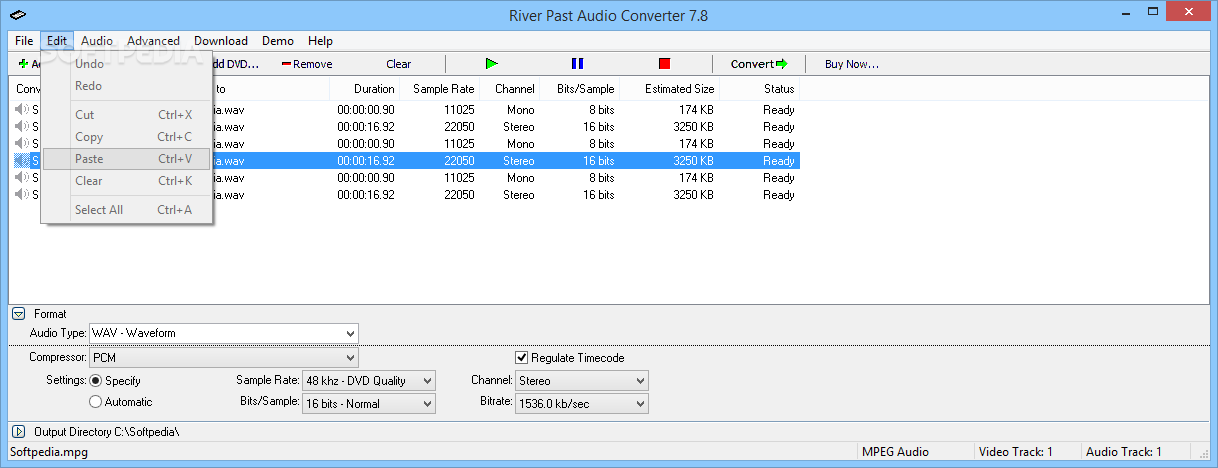1218x468 pixels.
Task: Sort by the Duration column header
Action: click(364, 89)
